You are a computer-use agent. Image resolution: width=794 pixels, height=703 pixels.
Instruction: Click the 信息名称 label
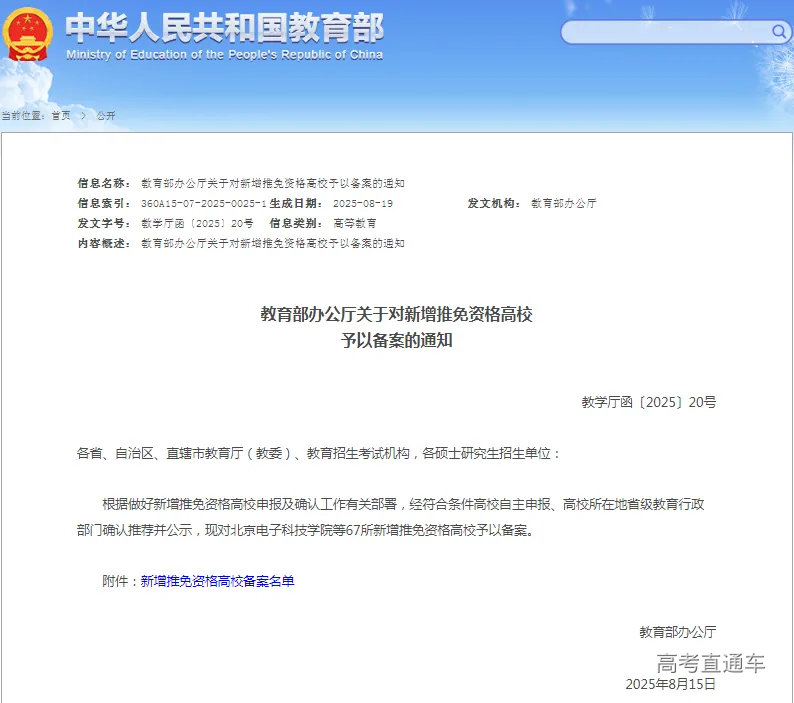(104, 183)
